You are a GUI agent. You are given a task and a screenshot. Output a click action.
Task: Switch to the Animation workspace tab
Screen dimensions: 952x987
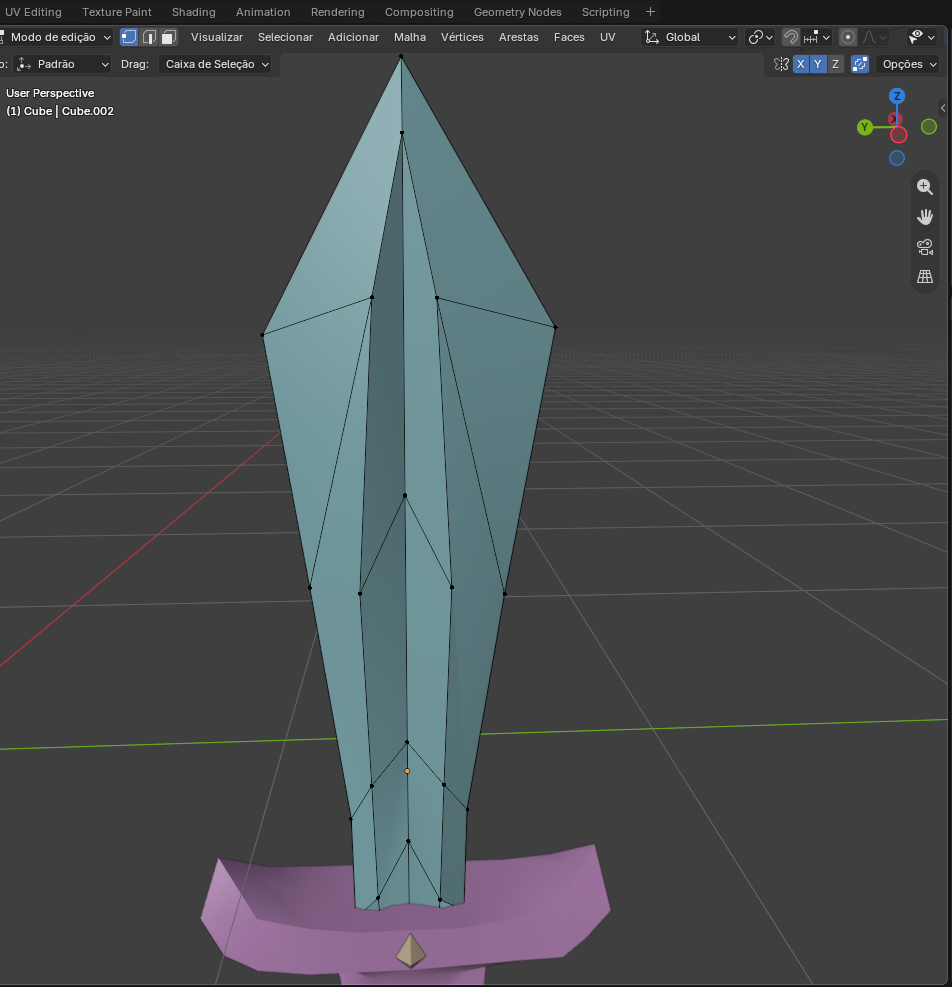(x=263, y=12)
